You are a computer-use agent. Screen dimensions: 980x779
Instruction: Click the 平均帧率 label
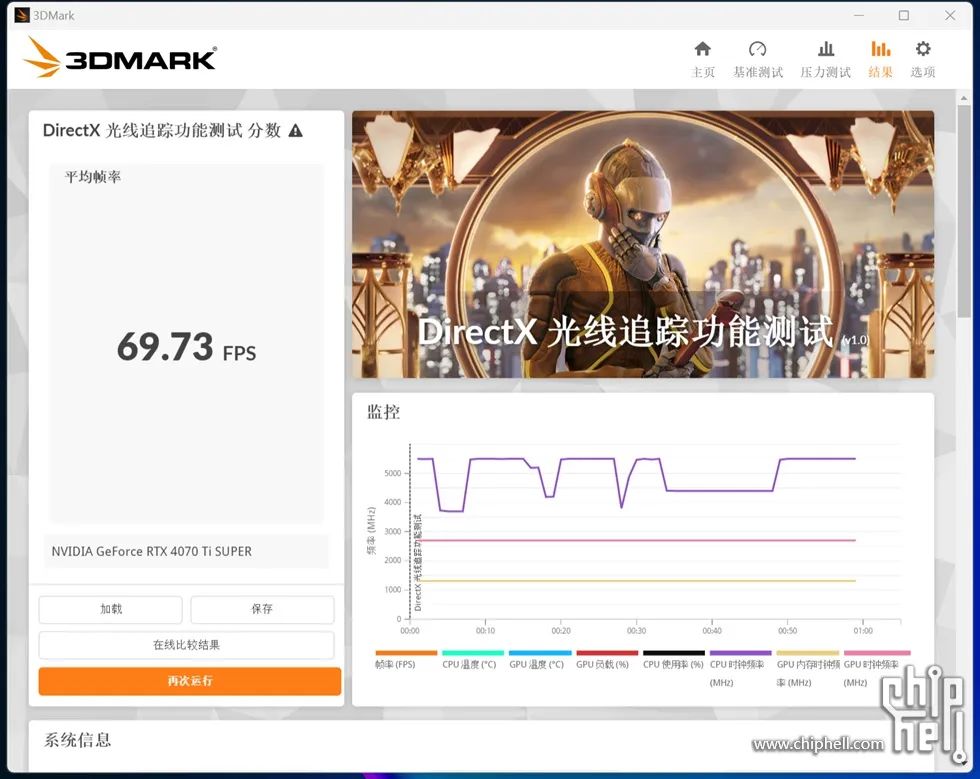tap(92, 177)
